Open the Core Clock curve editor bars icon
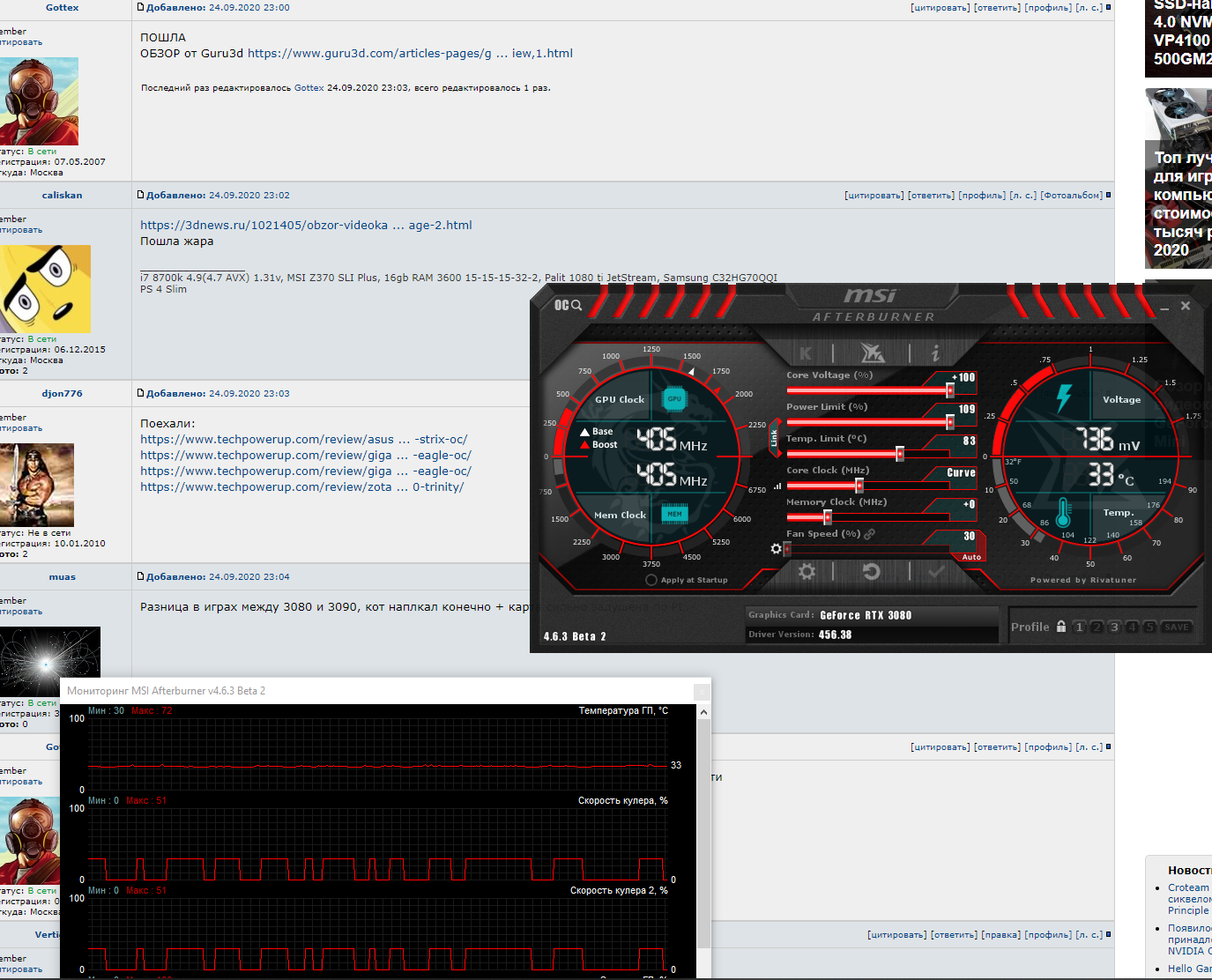This screenshot has width=1212, height=980. (x=777, y=486)
